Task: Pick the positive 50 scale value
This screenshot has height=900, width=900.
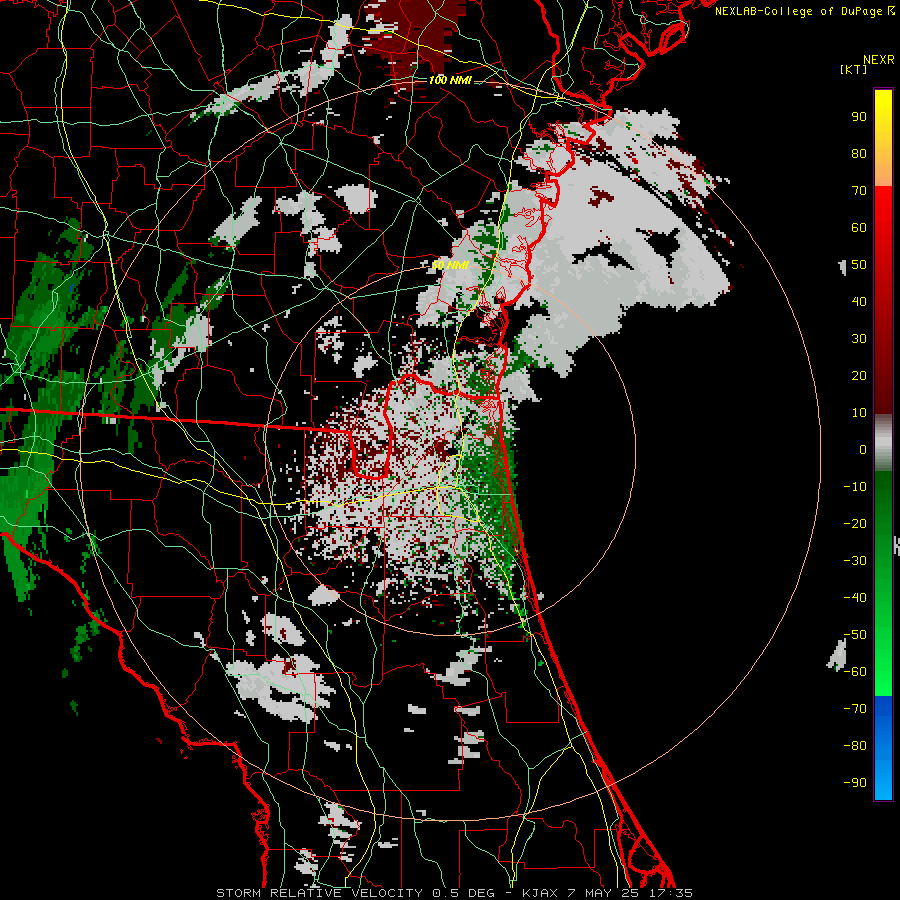Action: [x=859, y=265]
